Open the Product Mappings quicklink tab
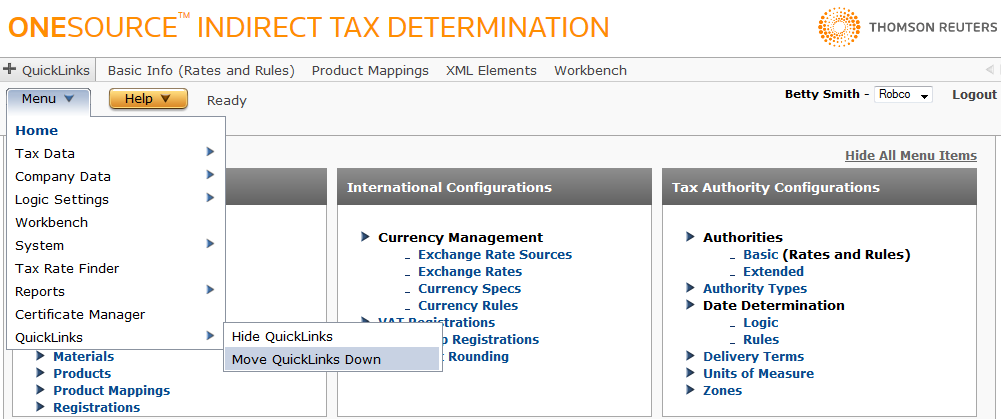This screenshot has width=1001, height=419. [x=370, y=70]
